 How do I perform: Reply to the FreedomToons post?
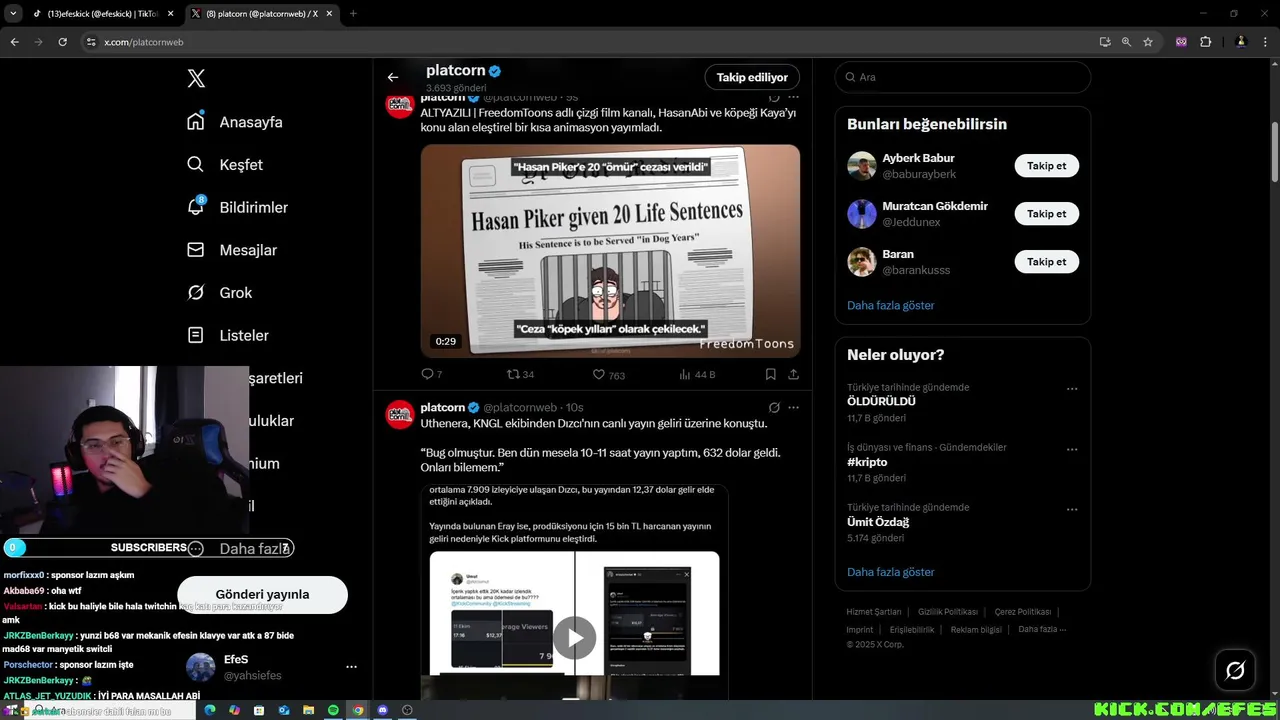[x=432, y=374]
